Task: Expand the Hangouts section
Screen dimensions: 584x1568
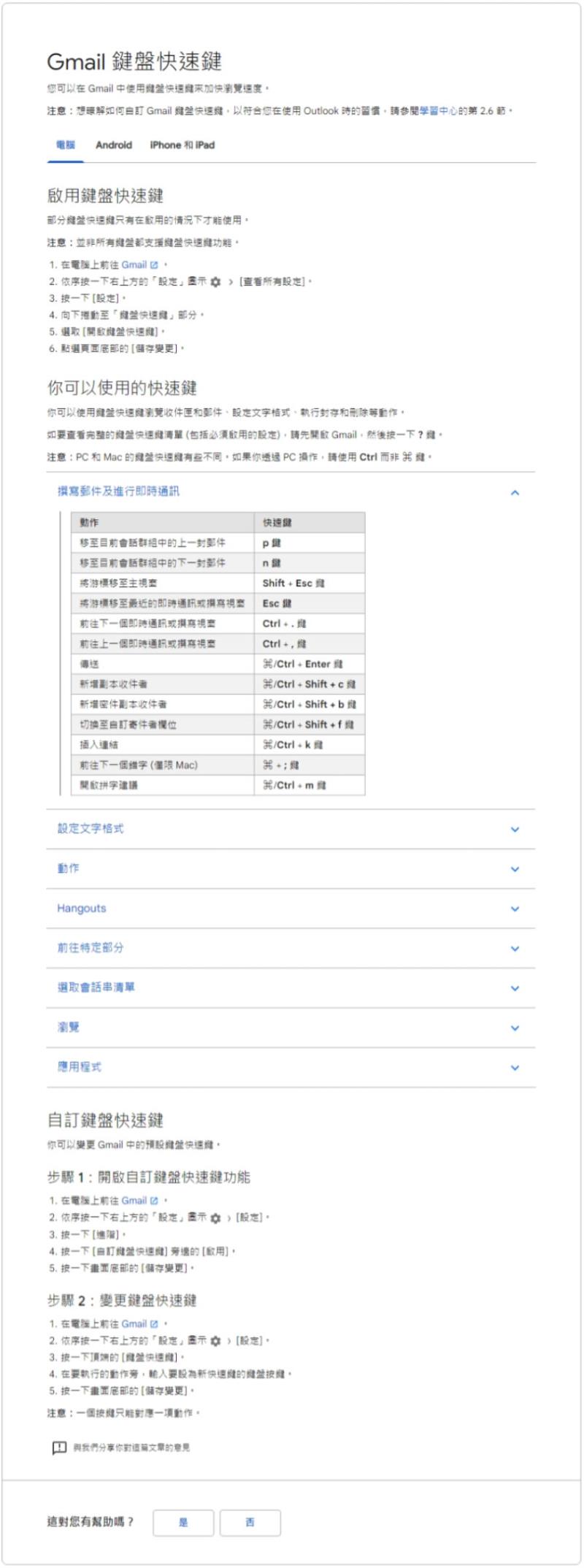Action: click(x=291, y=909)
